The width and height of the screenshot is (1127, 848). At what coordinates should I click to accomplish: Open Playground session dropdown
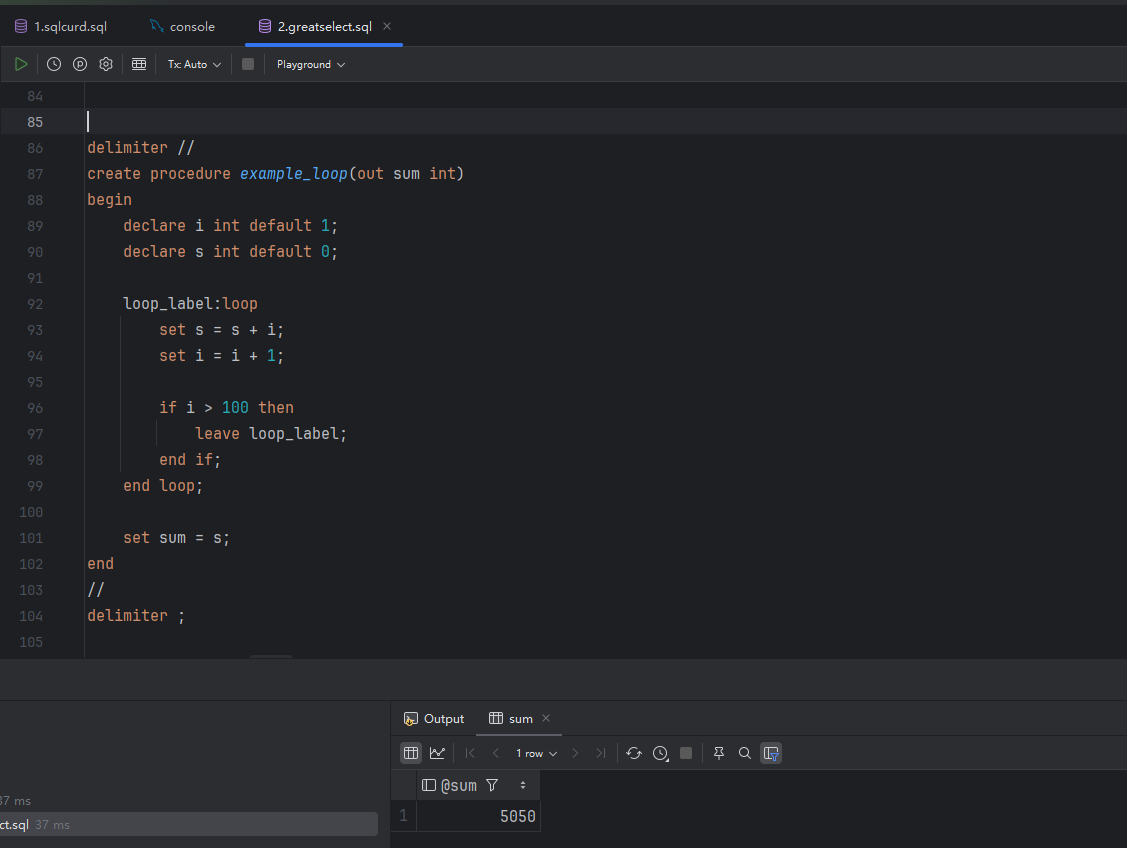click(310, 64)
